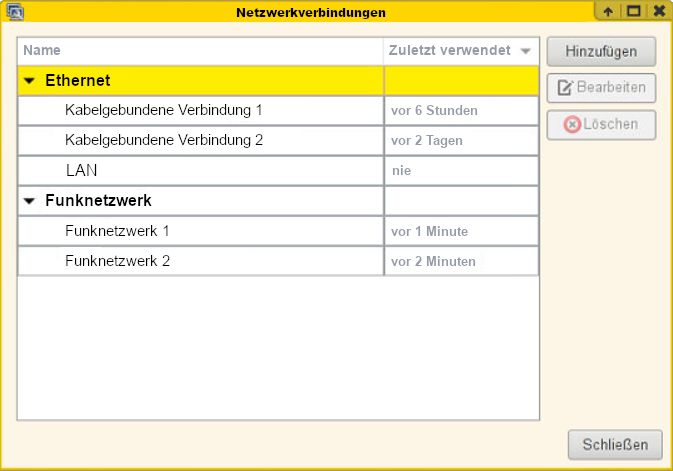Click the empty area below the list
The image size is (673, 471).
[x=278, y=350]
